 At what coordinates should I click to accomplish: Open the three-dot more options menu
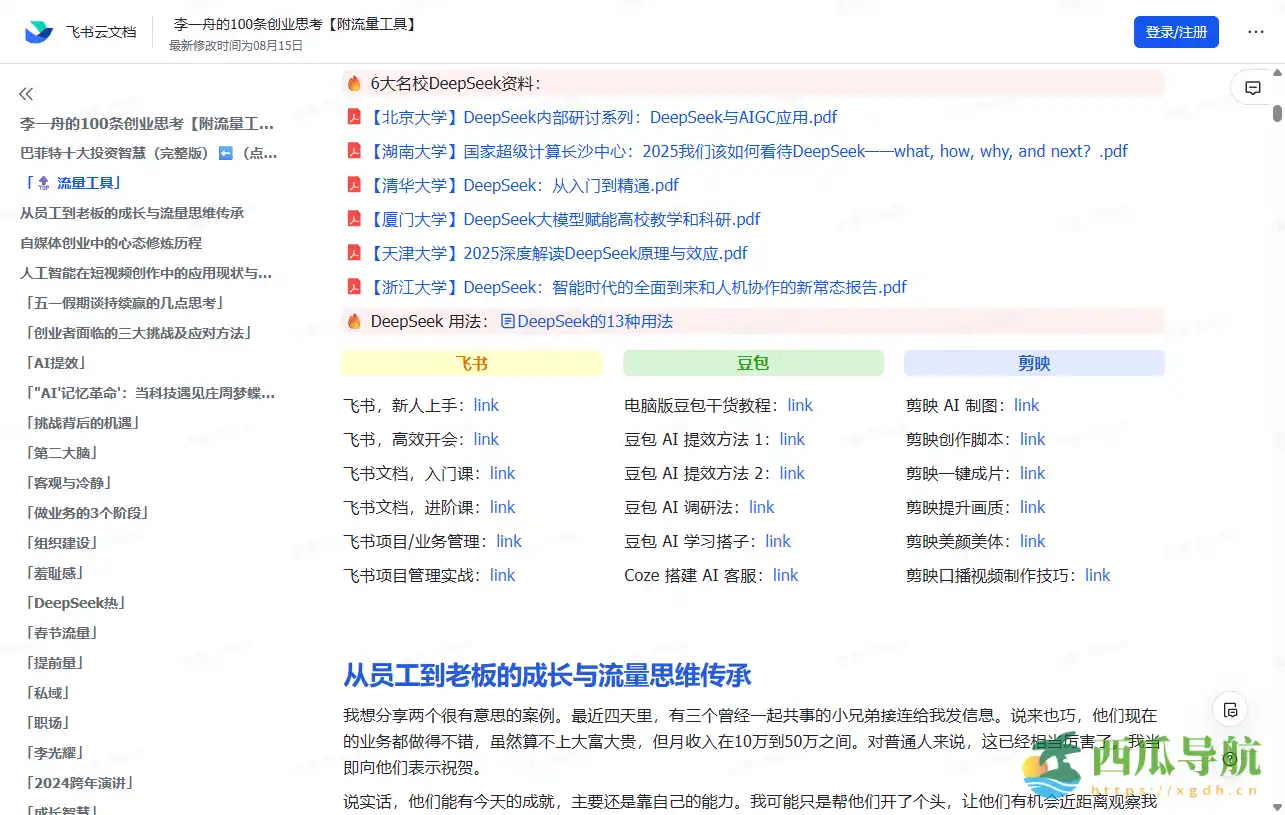(1256, 32)
